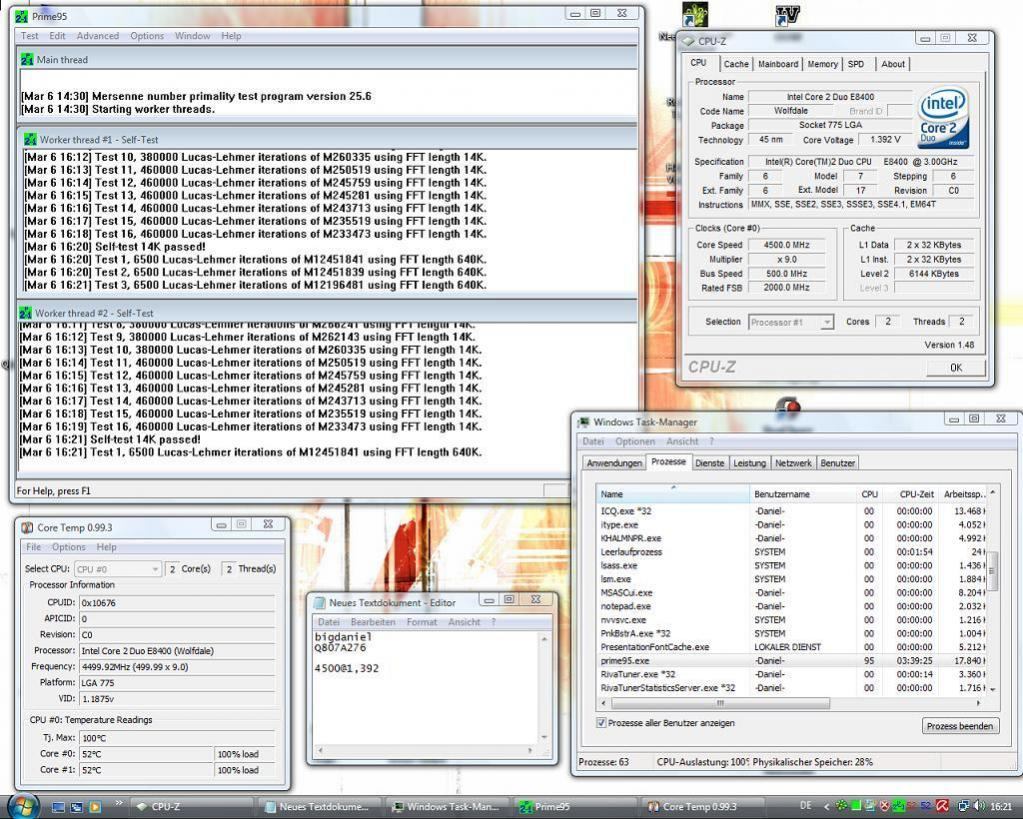Select the green desktop shortcut left of GTA IV
This screenshot has height=819, width=1023.
click(695, 15)
